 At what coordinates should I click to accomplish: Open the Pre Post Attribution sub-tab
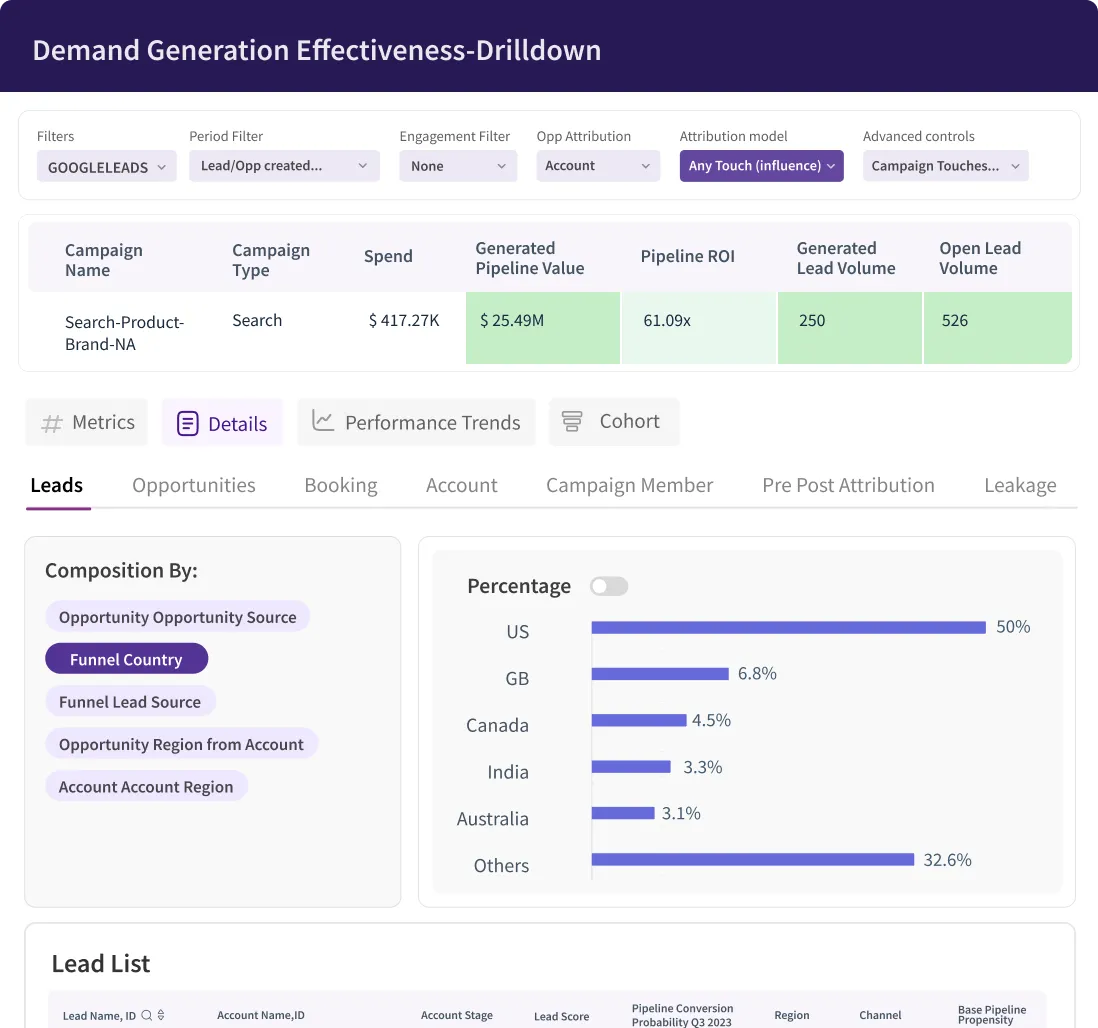pyautogui.click(x=848, y=485)
